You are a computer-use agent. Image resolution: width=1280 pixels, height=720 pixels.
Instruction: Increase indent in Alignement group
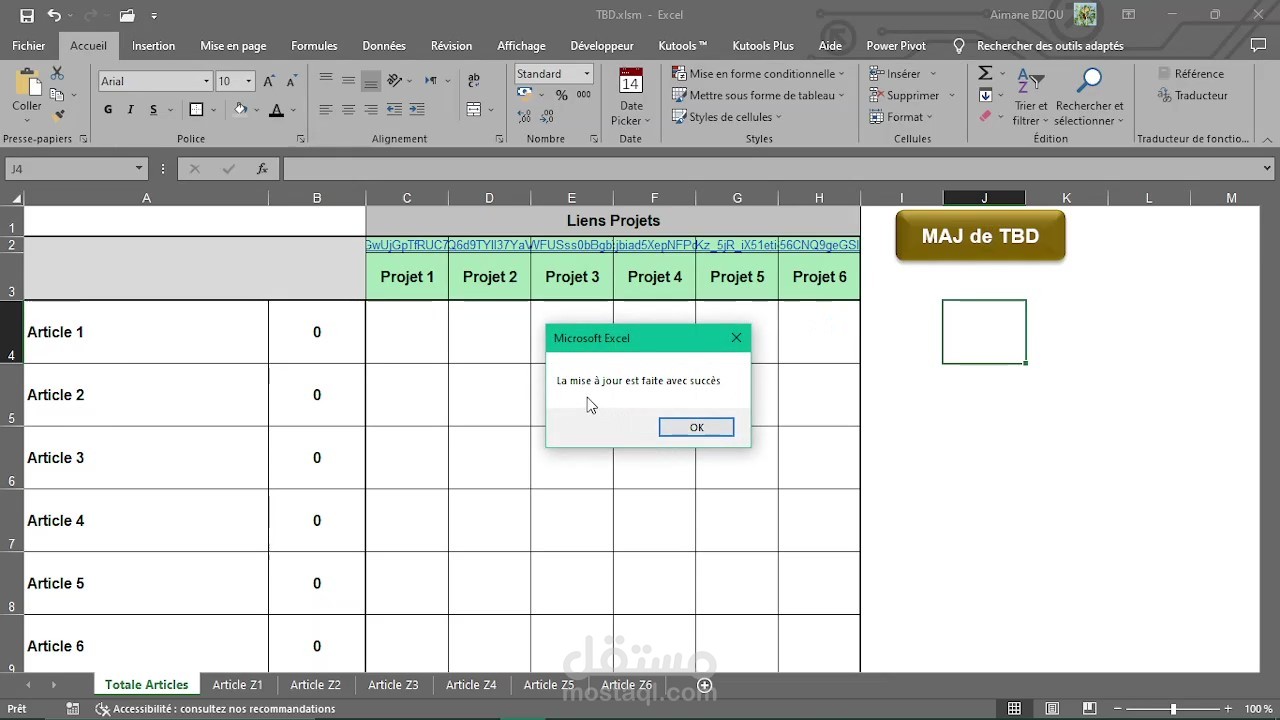click(416, 110)
